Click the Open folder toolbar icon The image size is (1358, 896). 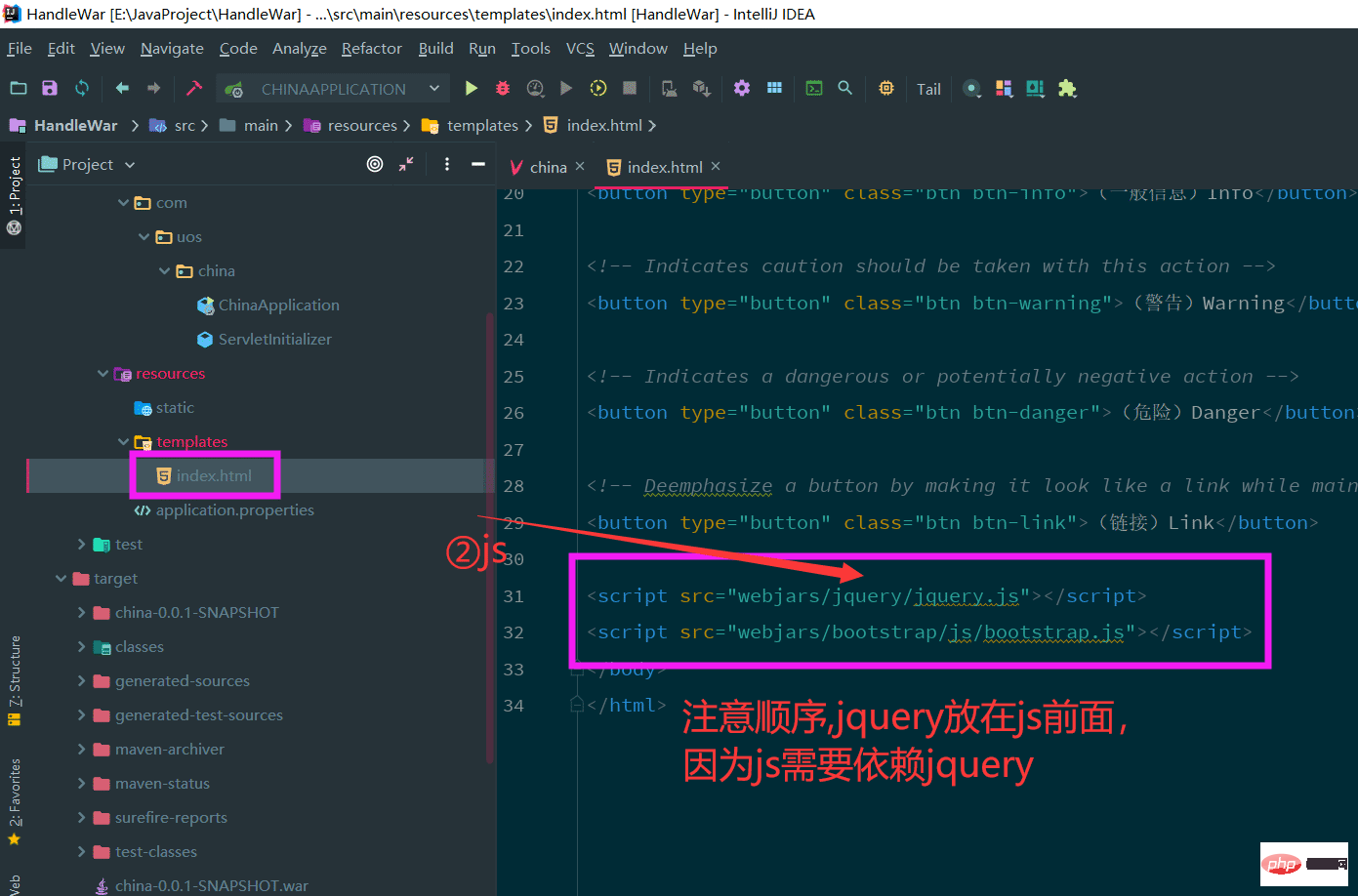(x=19, y=88)
